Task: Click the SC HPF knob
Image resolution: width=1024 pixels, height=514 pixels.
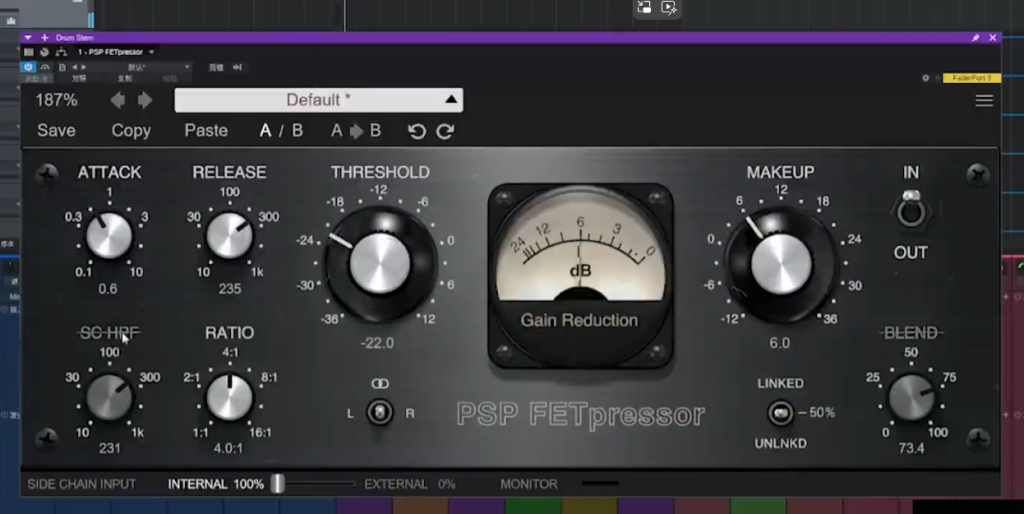Action: pos(109,396)
